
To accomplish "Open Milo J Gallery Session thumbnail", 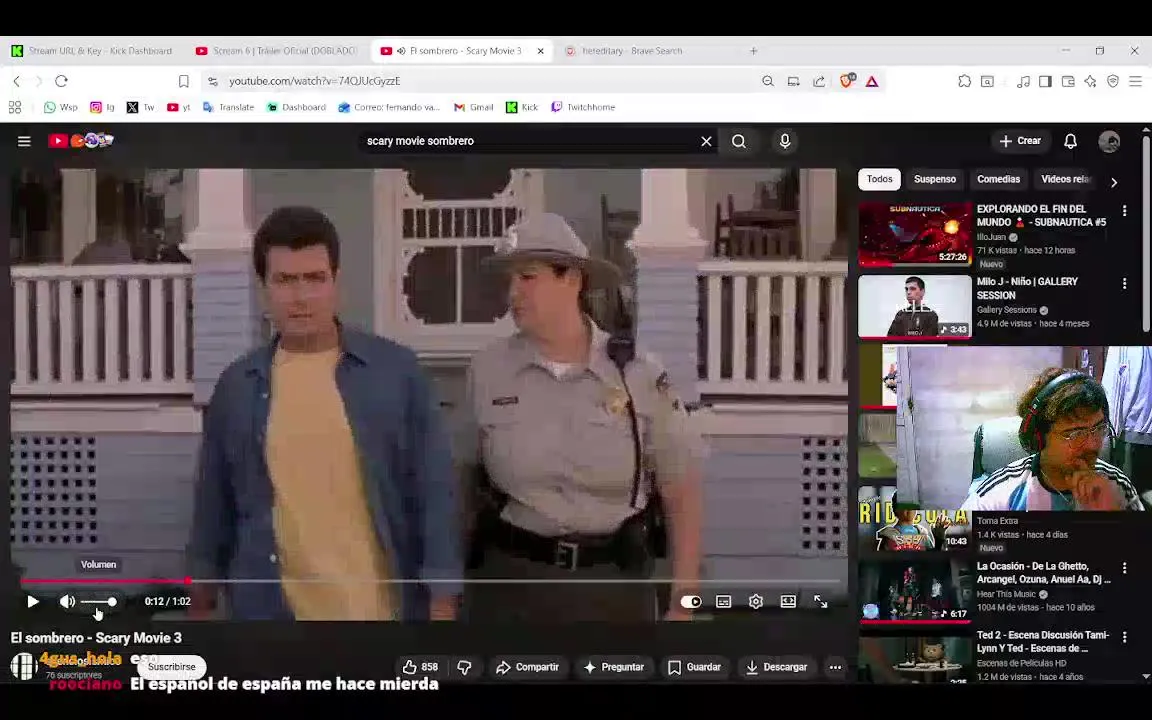I will pyautogui.click(x=915, y=306).
